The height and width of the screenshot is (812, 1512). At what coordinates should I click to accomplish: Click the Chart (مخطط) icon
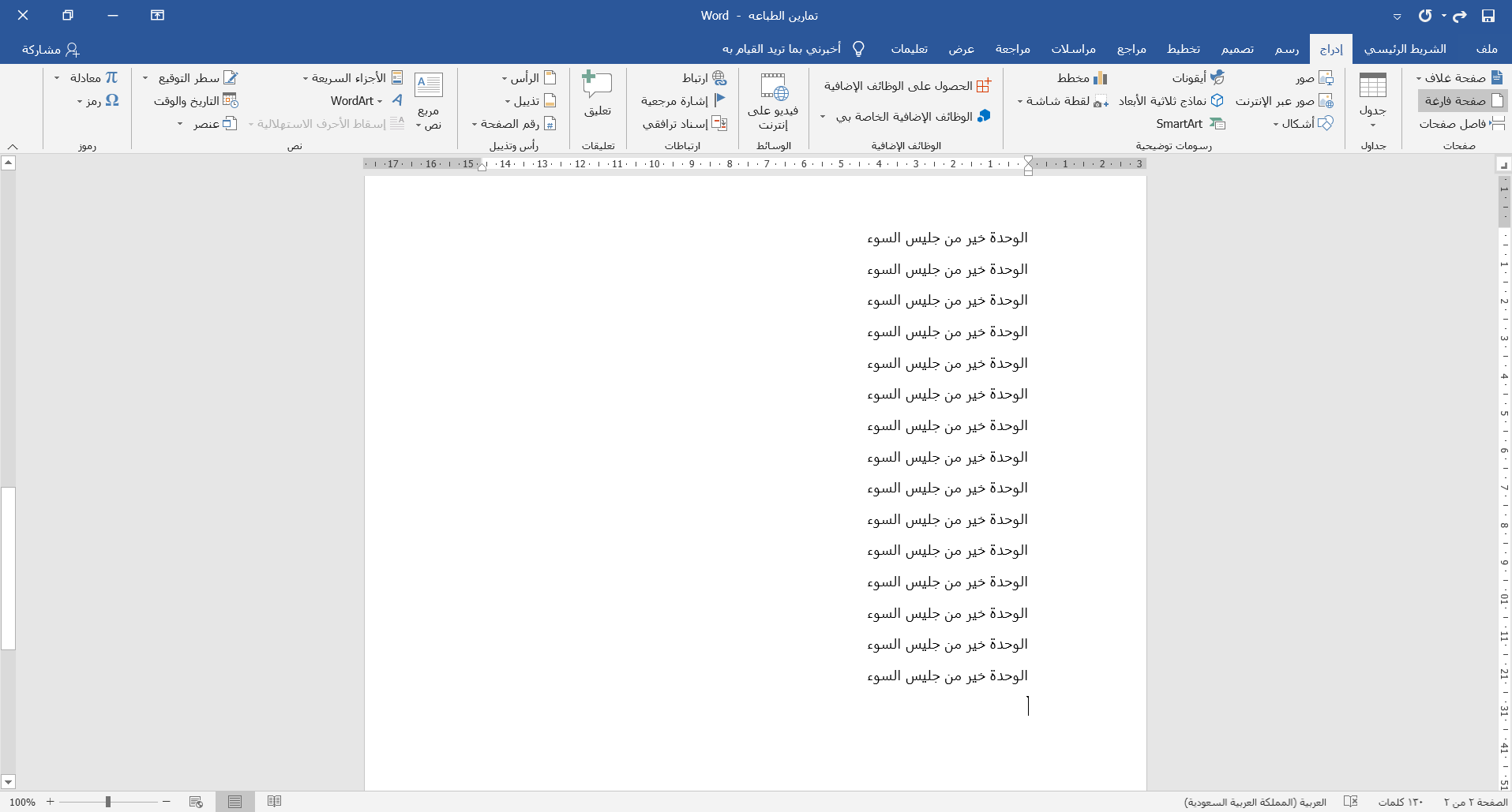(1082, 78)
